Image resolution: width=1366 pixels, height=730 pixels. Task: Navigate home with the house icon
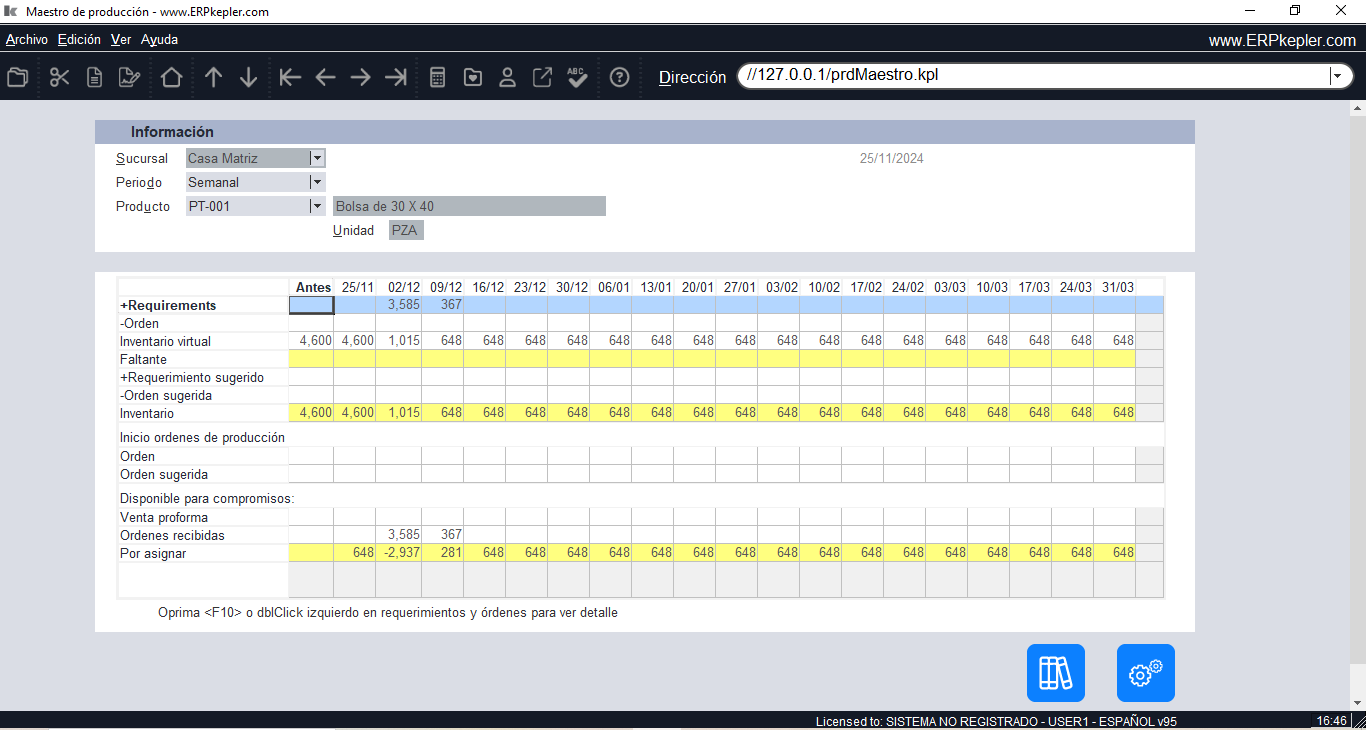click(x=171, y=77)
